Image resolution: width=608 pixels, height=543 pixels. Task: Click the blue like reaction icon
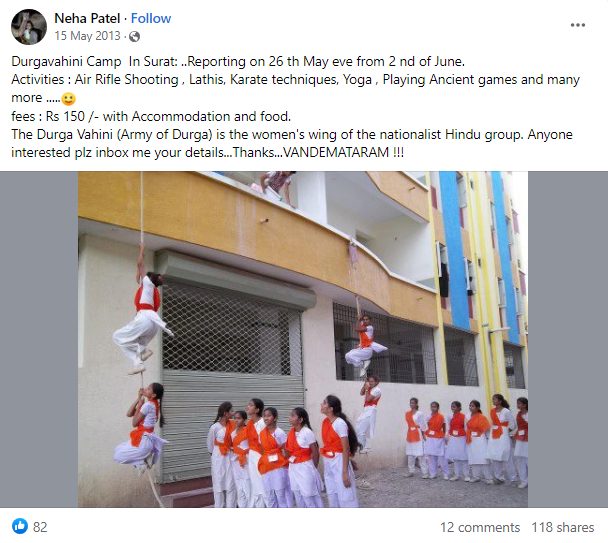coord(20,526)
